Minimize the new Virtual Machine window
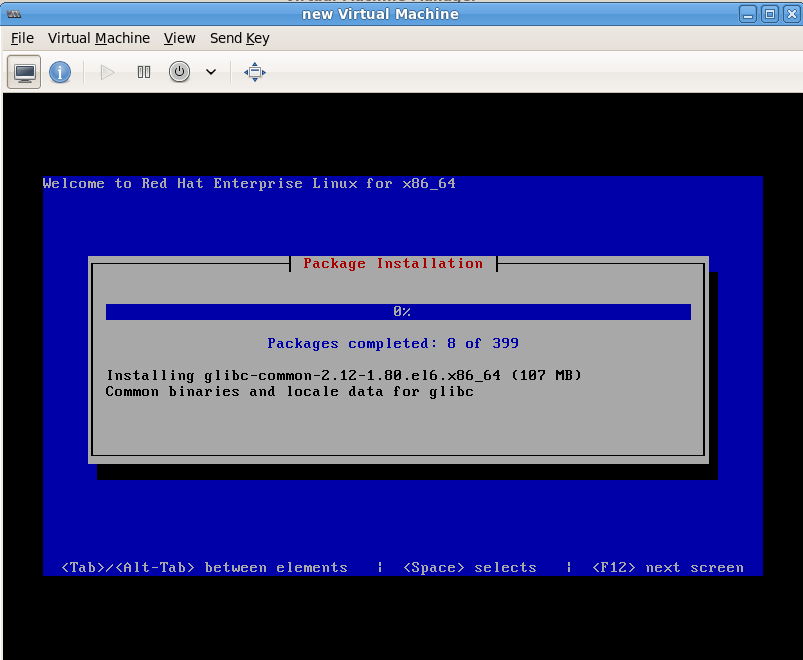Image resolution: width=803 pixels, height=660 pixels. point(748,14)
